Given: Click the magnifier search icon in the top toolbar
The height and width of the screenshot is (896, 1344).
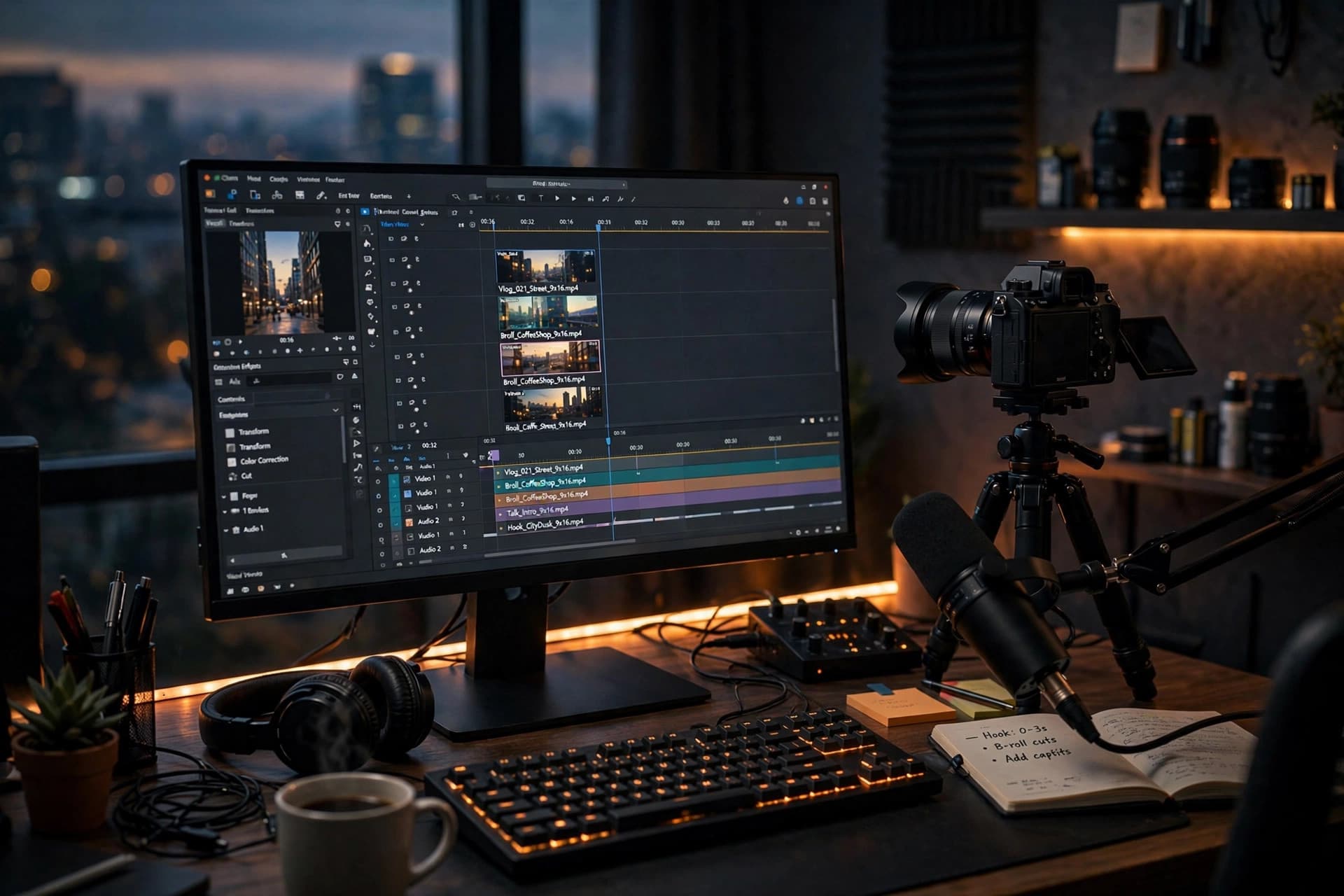Looking at the screenshot, I should click(x=456, y=197).
